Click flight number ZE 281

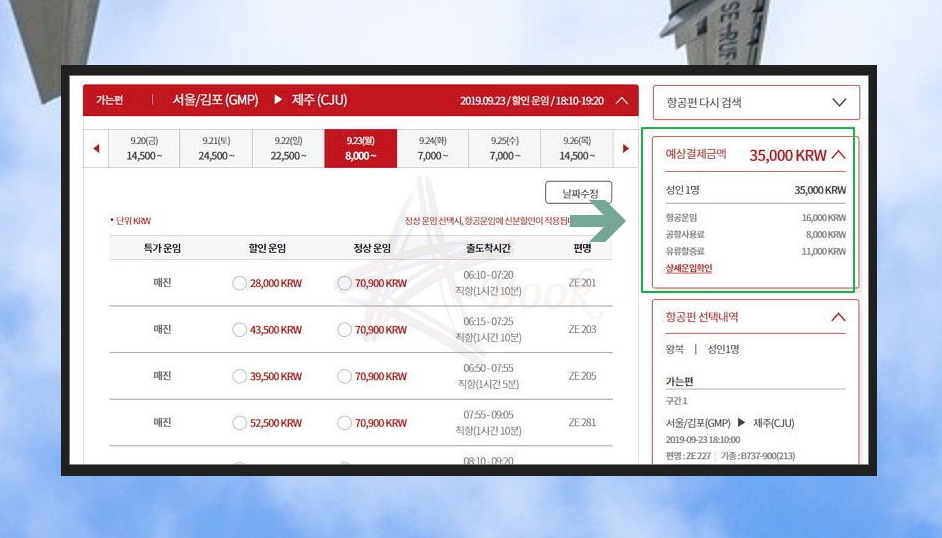click(x=582, y=422)
